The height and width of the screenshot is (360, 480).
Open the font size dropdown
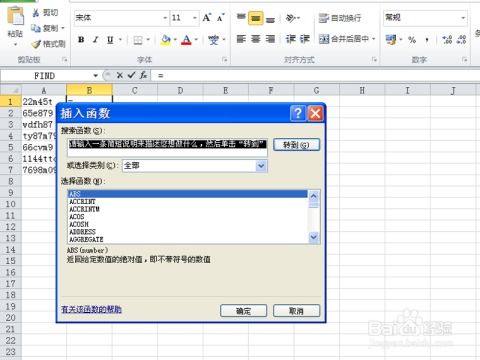pos(195,18)
